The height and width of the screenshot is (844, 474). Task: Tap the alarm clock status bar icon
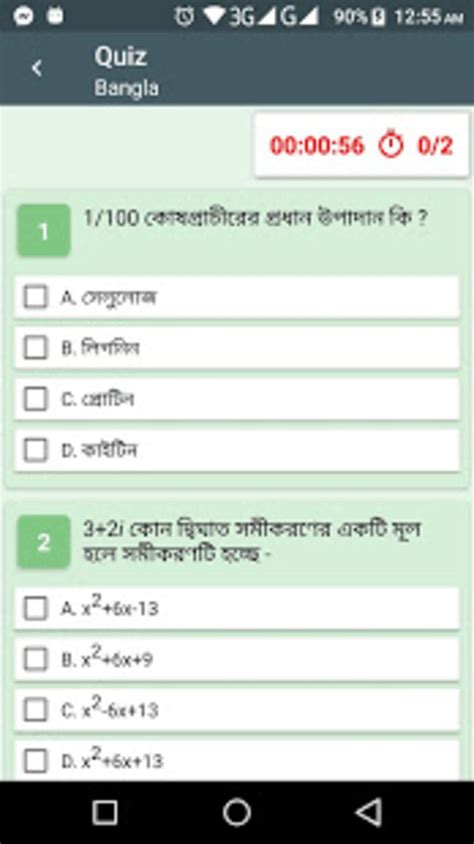pyautogui.click(x=185, y=17)
